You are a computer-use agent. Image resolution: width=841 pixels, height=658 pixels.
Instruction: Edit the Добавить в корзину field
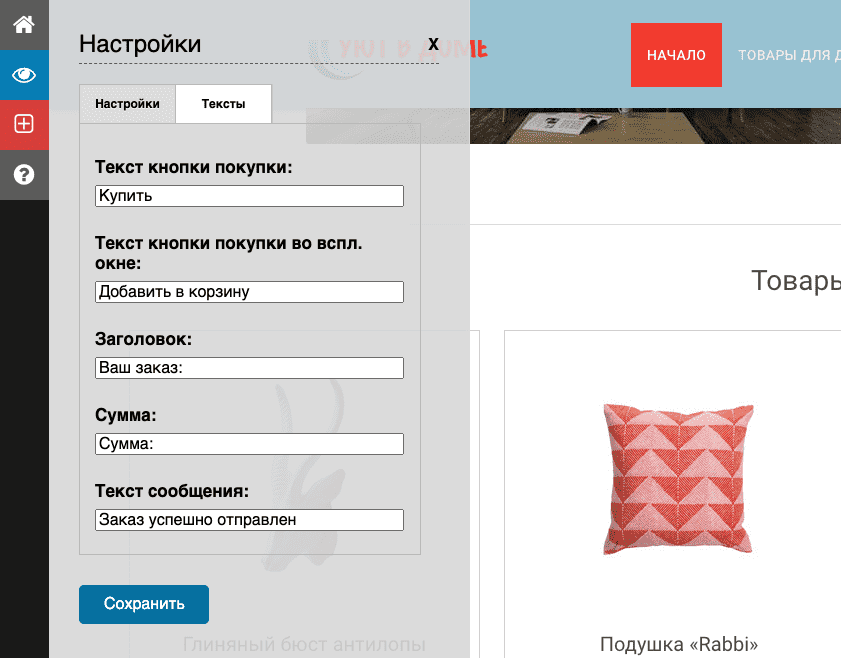coord(249,292)
